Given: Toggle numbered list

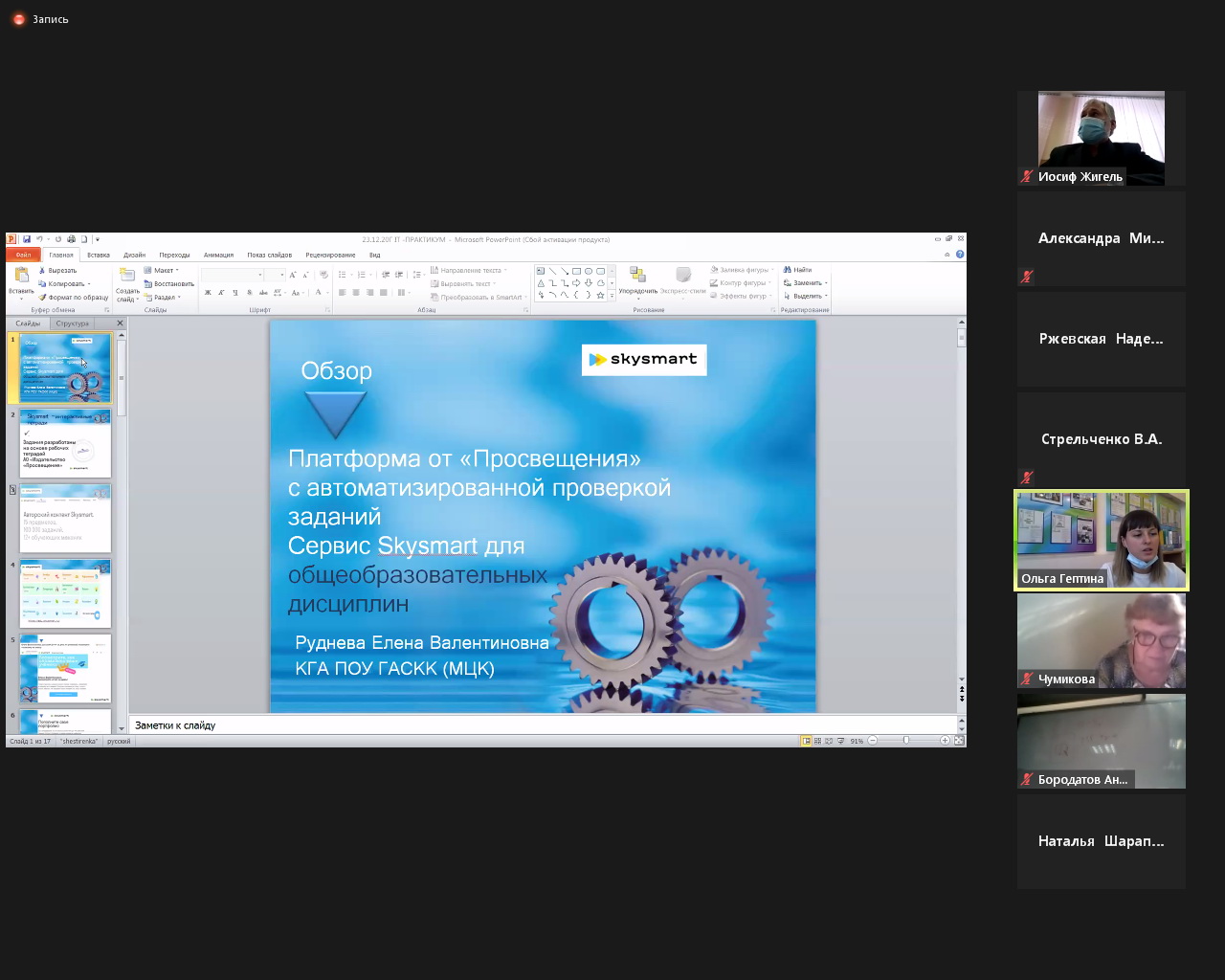Looking at the screenshot, I should pos(363,275).
